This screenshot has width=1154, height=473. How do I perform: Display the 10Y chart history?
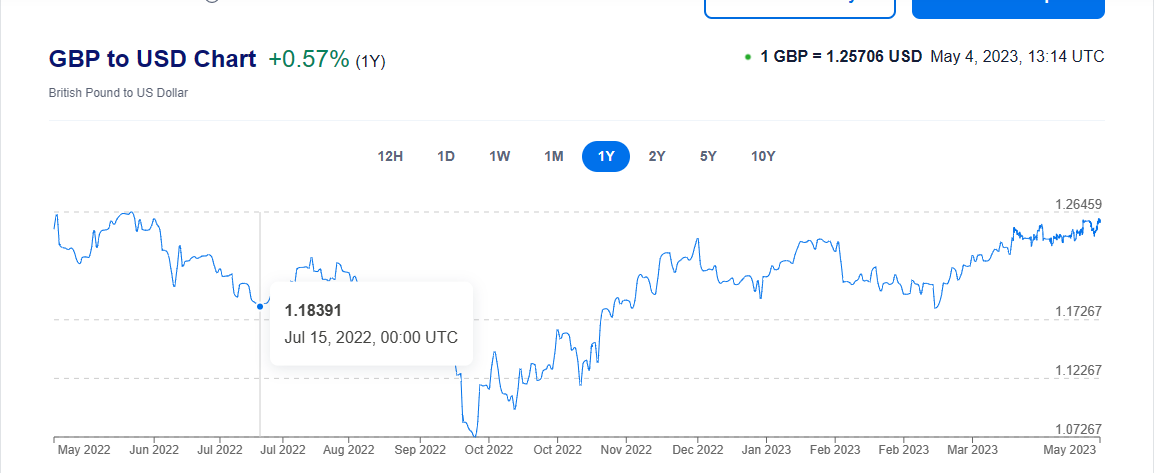click(x=763, y=156)
